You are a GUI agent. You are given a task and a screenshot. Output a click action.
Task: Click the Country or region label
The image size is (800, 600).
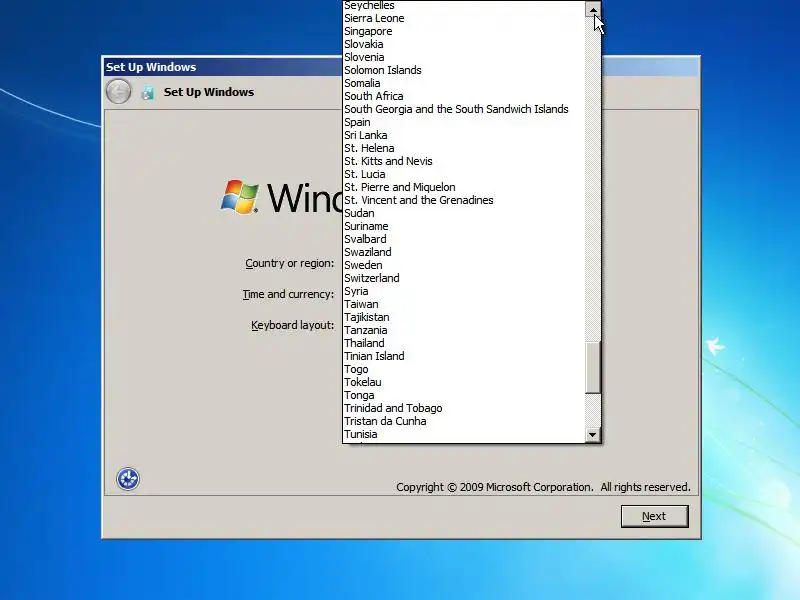click(x=289, y=263)
